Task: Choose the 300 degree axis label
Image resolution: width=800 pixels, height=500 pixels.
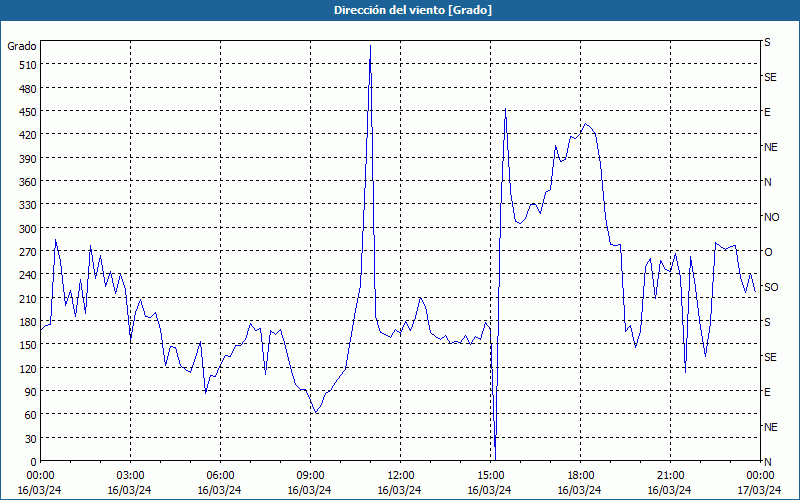Action: (x=28, y=229)
